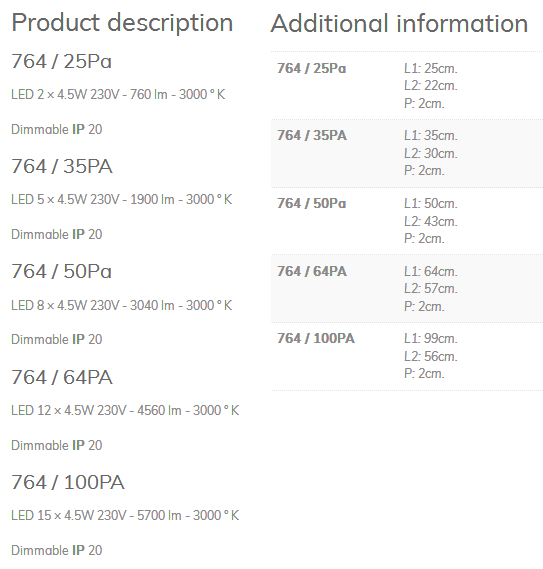Click the 3040 lm LED specification line
Viewport: 543px width, 569px height.
[x=122, y=305]
